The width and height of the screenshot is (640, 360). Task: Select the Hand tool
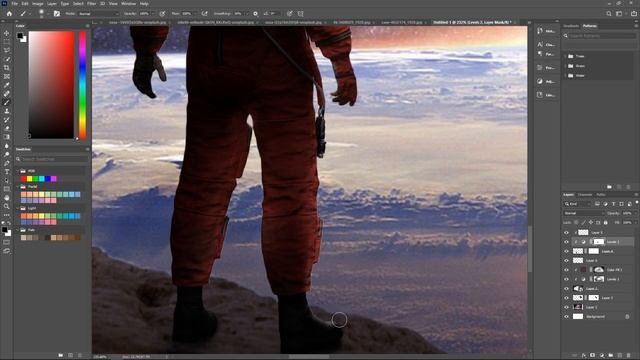(7, 198)
